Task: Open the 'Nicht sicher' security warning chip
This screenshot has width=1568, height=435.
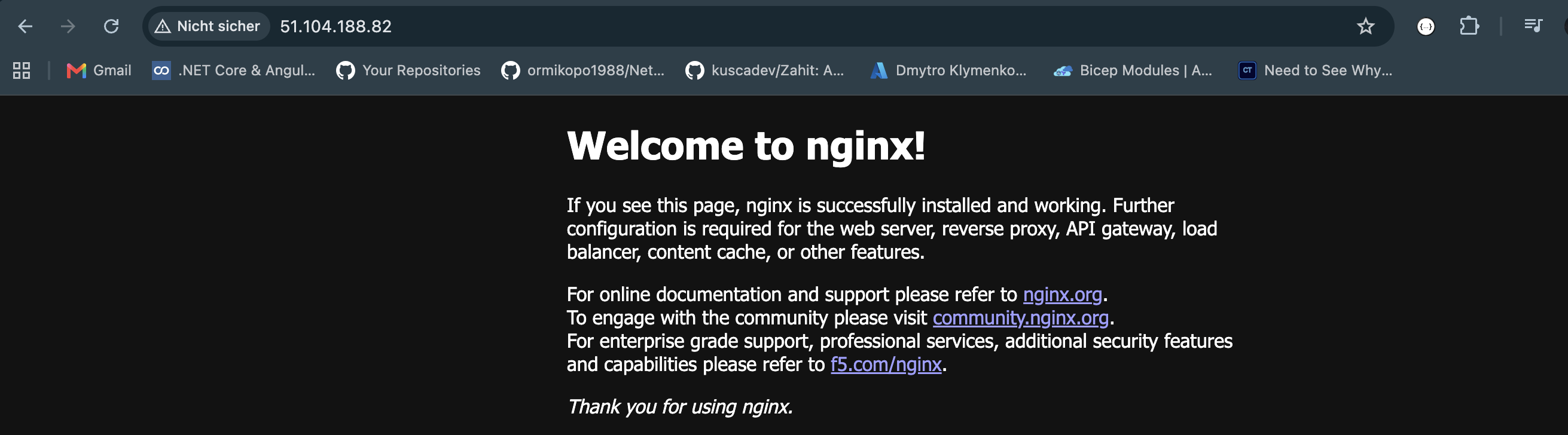Action: (208, 26)
